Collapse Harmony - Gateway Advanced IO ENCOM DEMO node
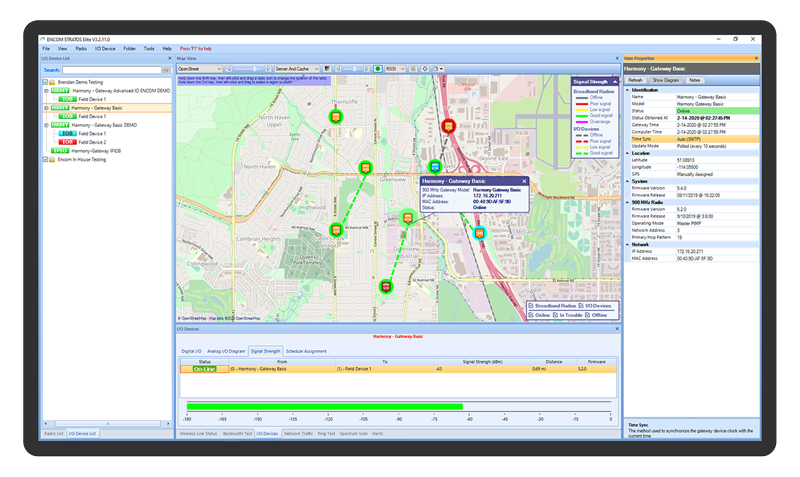The height and width of the screenshot is (477, 800). coord(46,91)
